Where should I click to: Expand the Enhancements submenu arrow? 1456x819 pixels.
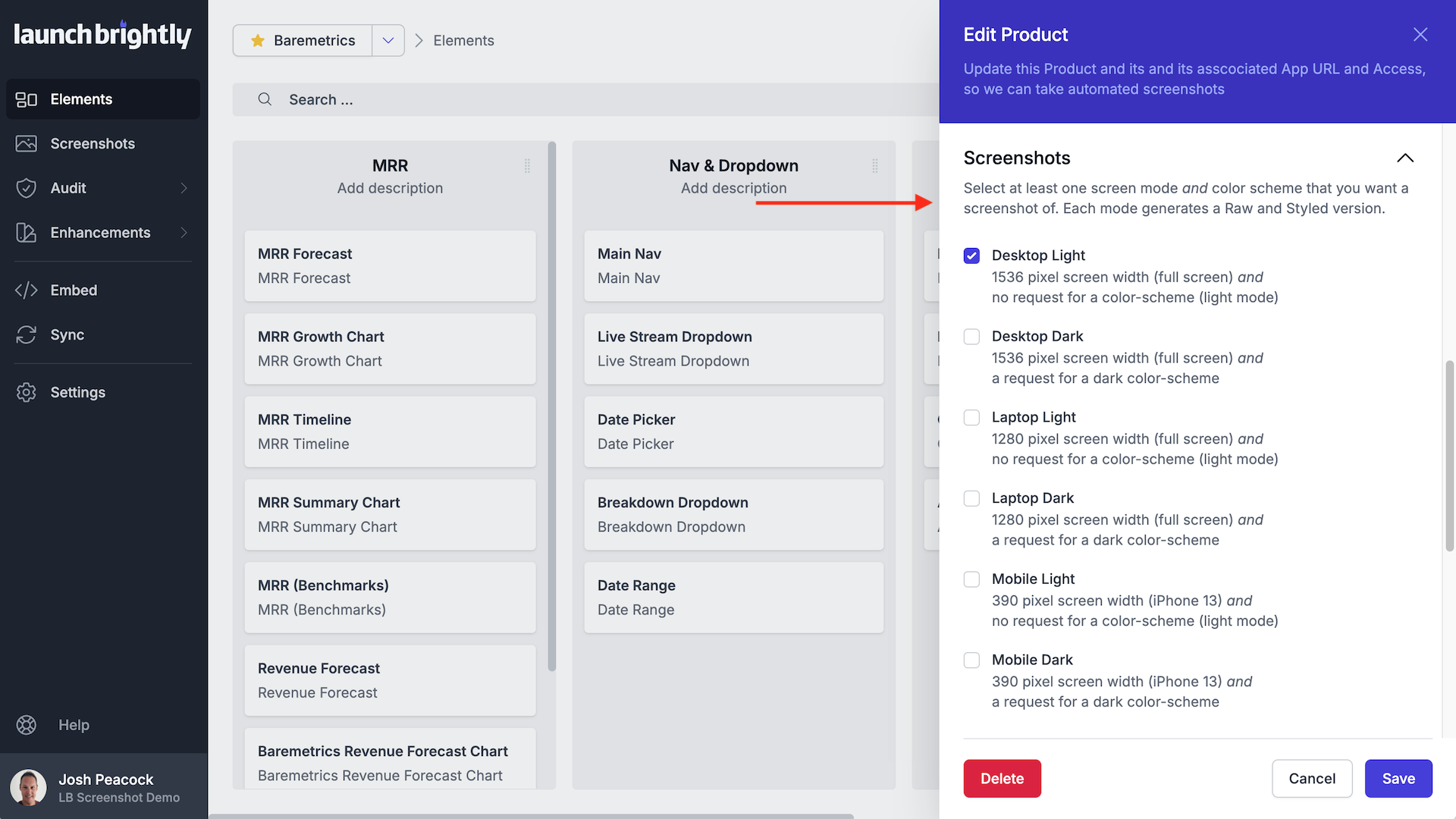coord(184,233)
